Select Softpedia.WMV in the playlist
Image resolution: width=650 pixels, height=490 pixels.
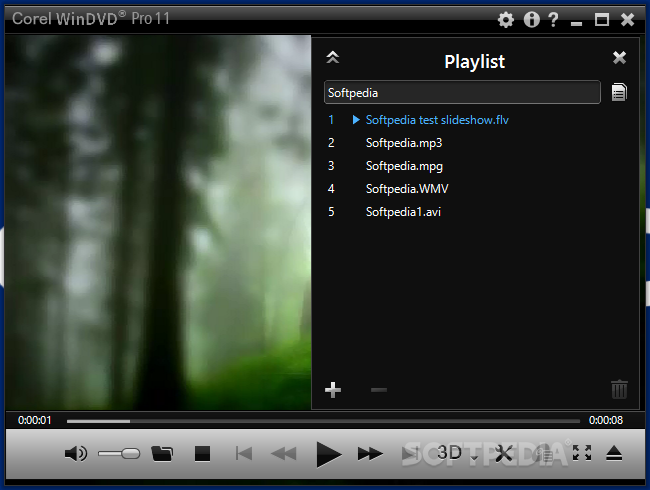[407, 189]
